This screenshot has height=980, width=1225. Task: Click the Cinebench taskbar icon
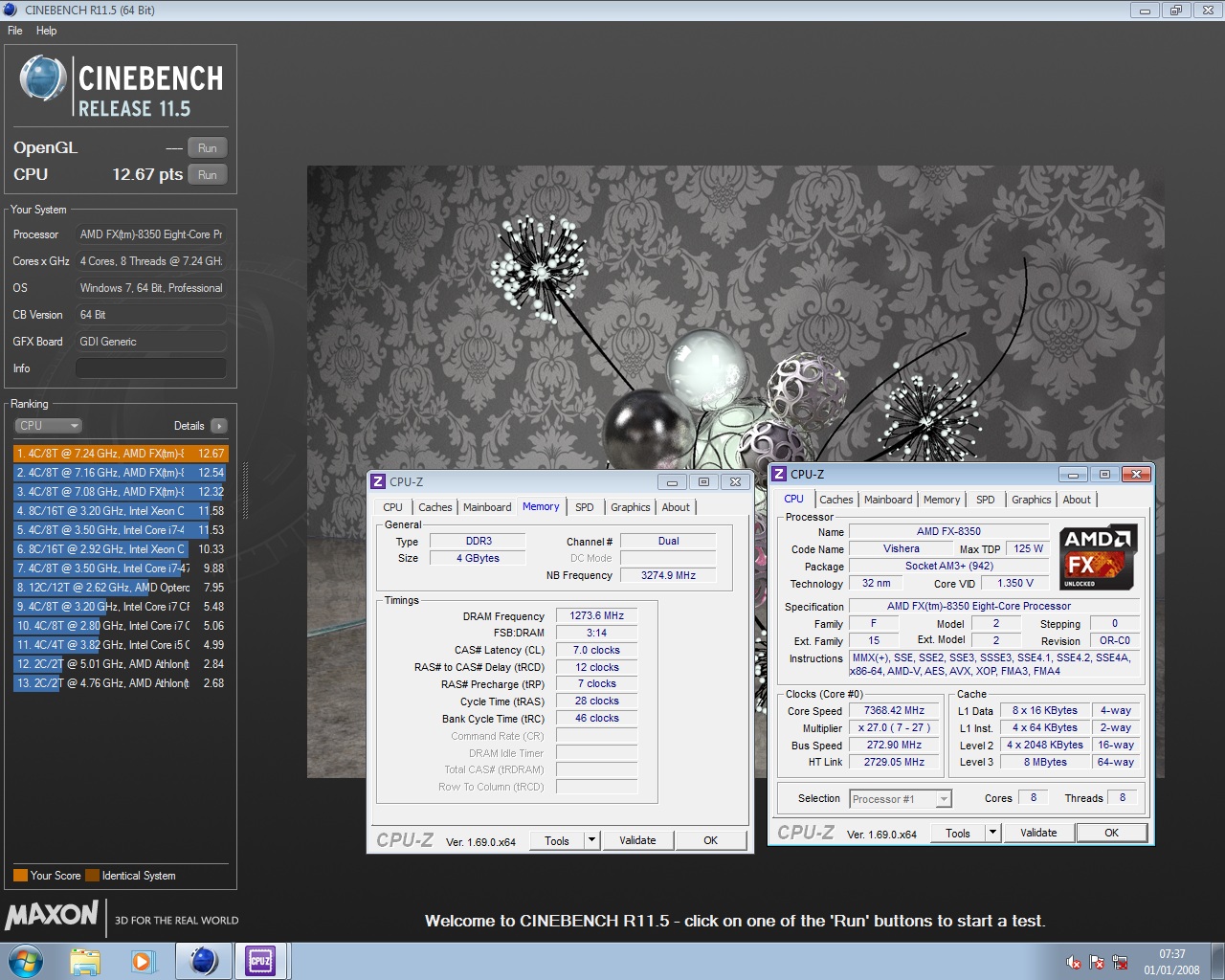tap(204, 961)
